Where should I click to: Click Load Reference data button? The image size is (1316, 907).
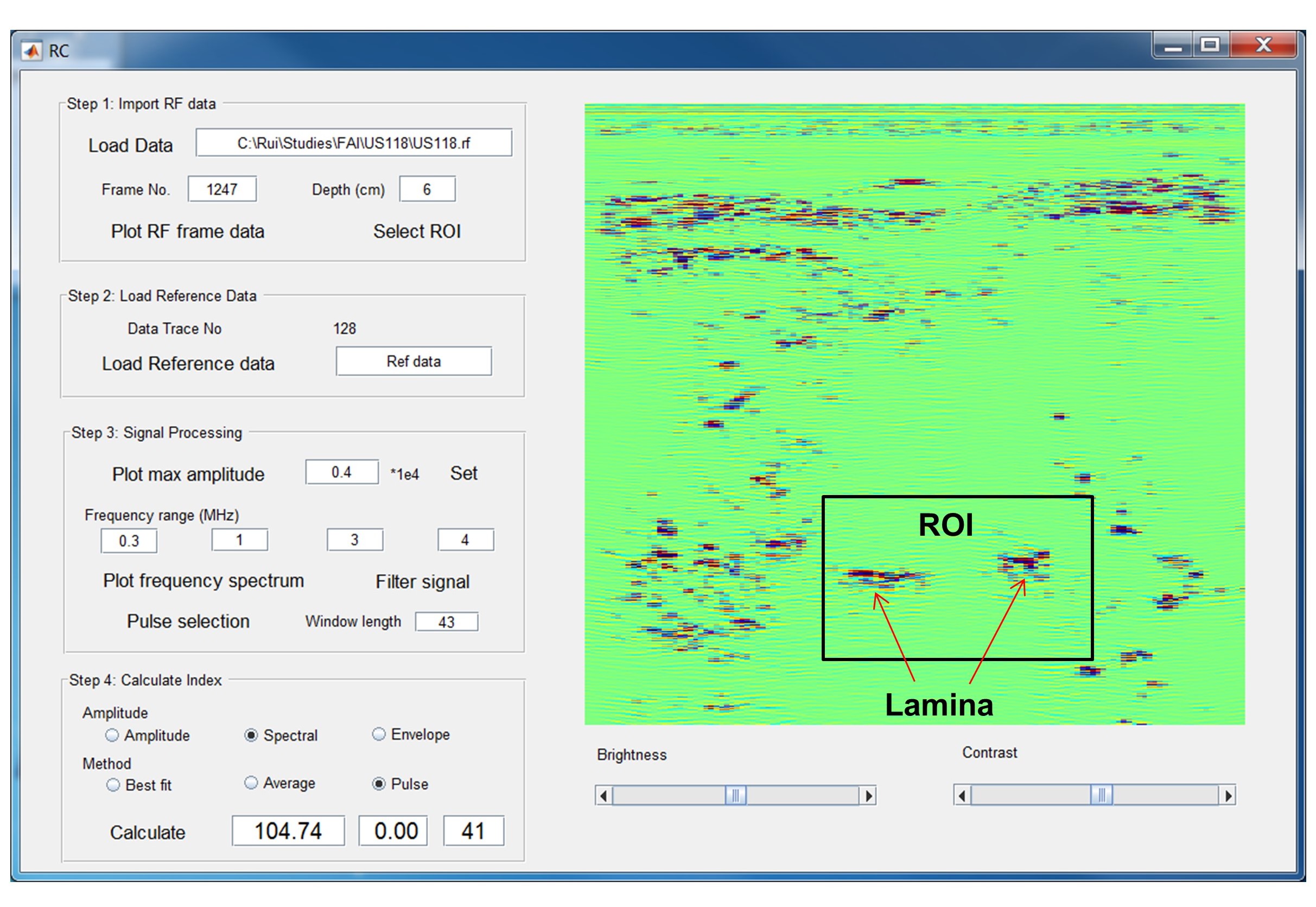(x=188, y=364)
